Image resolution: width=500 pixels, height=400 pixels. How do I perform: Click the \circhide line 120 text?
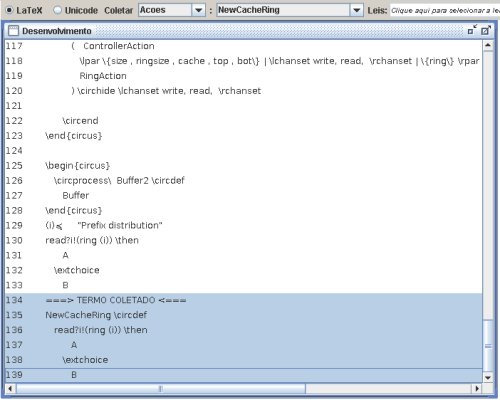click(x=166, y=91)
